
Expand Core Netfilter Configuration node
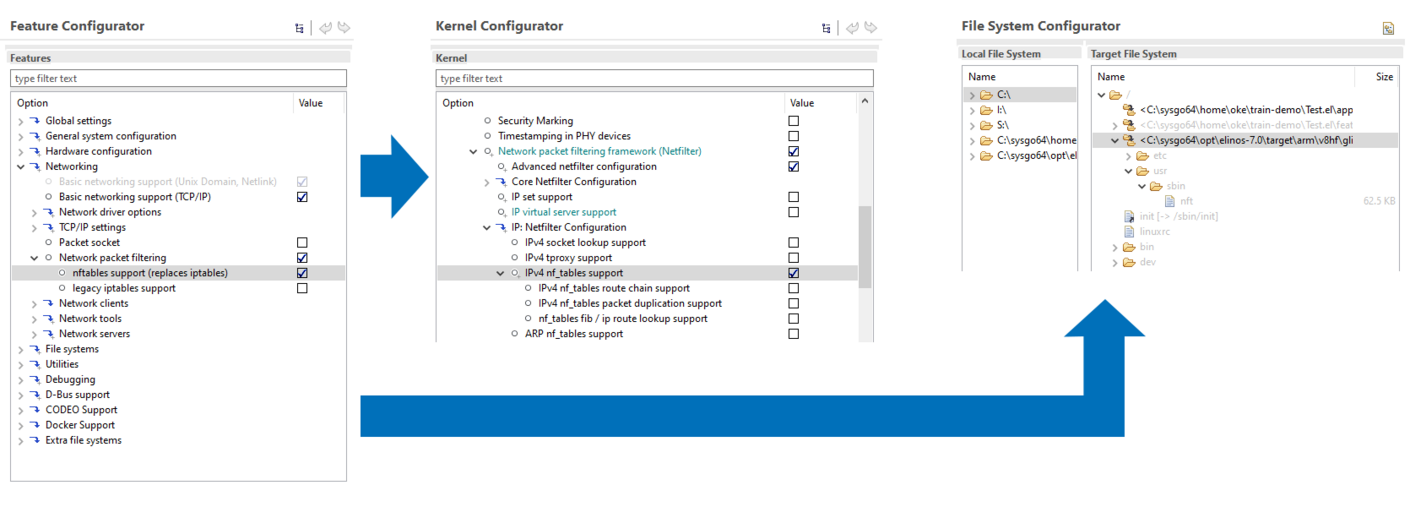487,182
